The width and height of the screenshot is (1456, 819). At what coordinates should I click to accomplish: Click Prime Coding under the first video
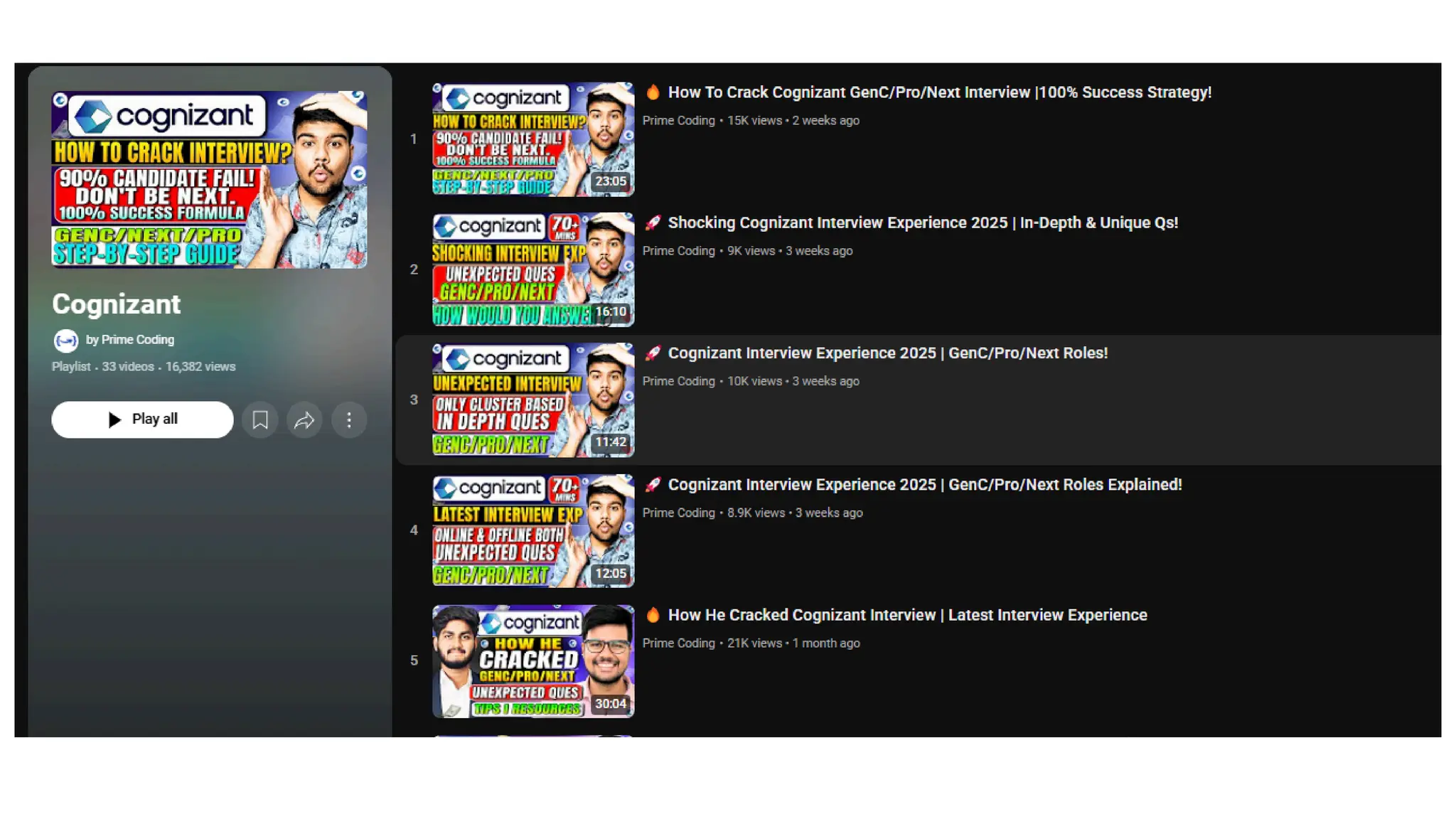(x=678, y=121)
